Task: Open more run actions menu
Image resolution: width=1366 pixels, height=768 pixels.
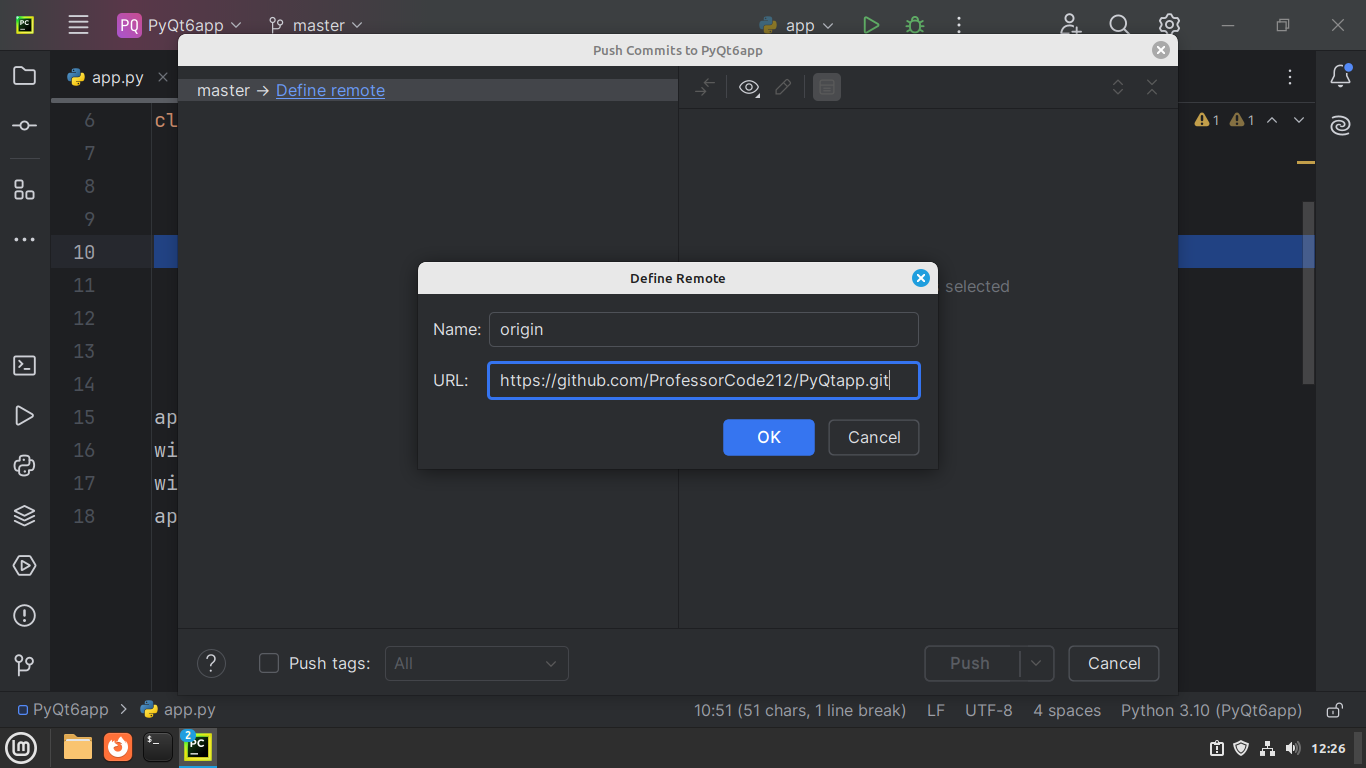Action: pos(958,25)
